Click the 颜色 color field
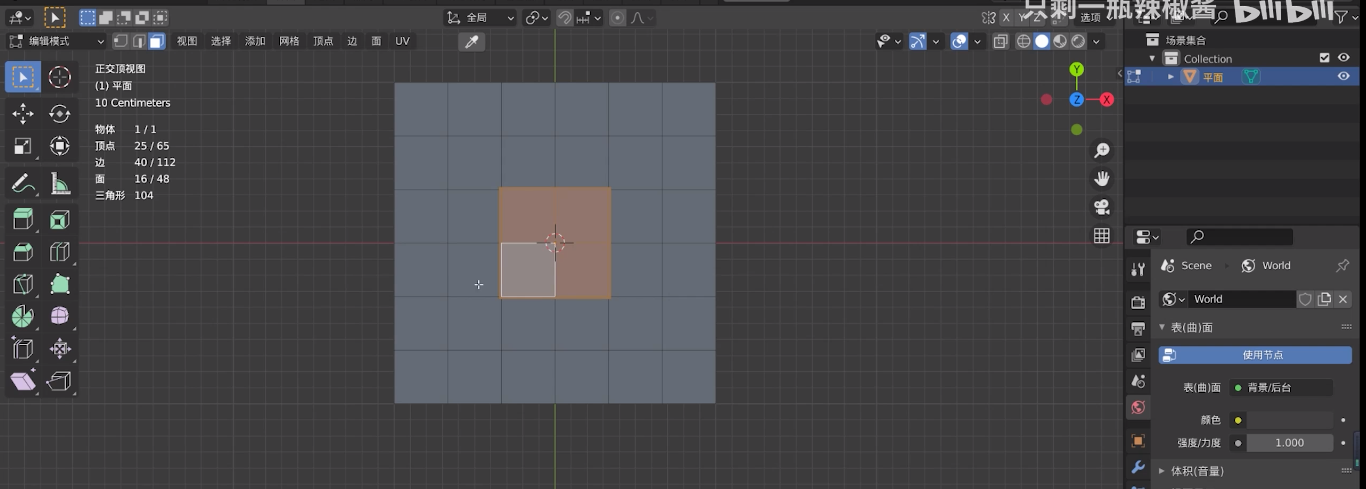This screenshot has height=489, width=1366. click(1290, 420)
